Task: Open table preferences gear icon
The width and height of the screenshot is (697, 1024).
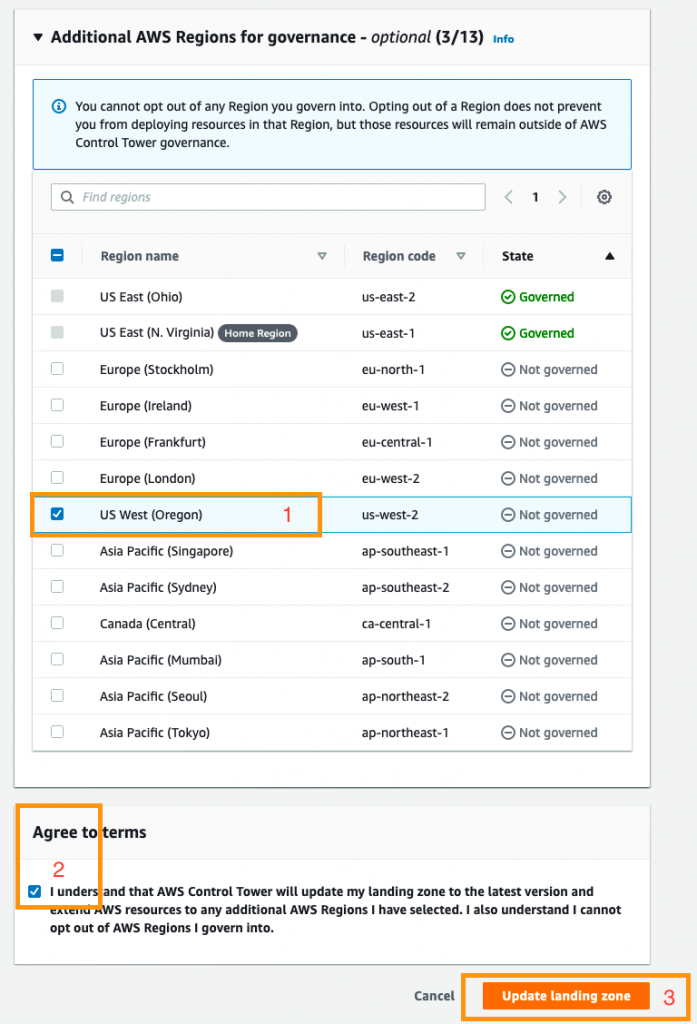Action: point(604,197)
